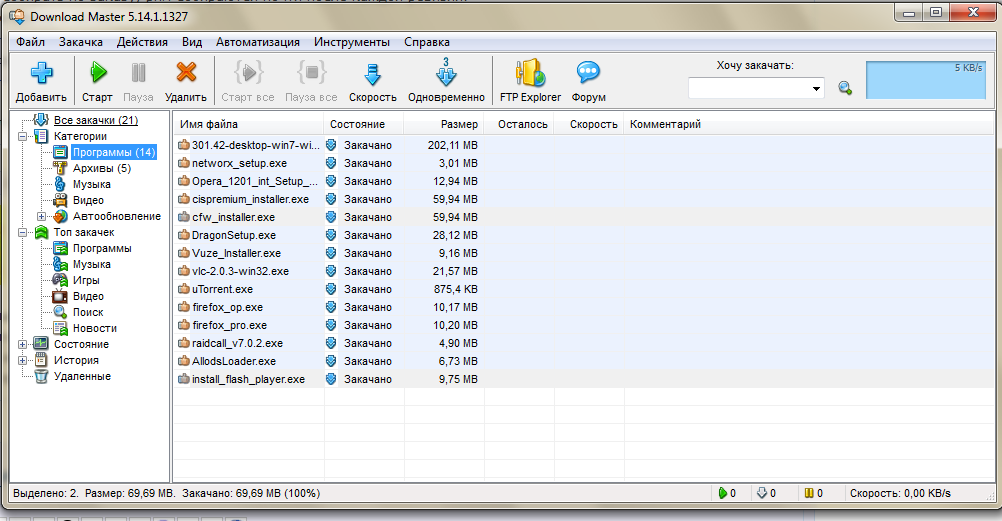Click the blue speed graph panel
The height and width of the screenshot is (521, 1002).
(925, 80)
